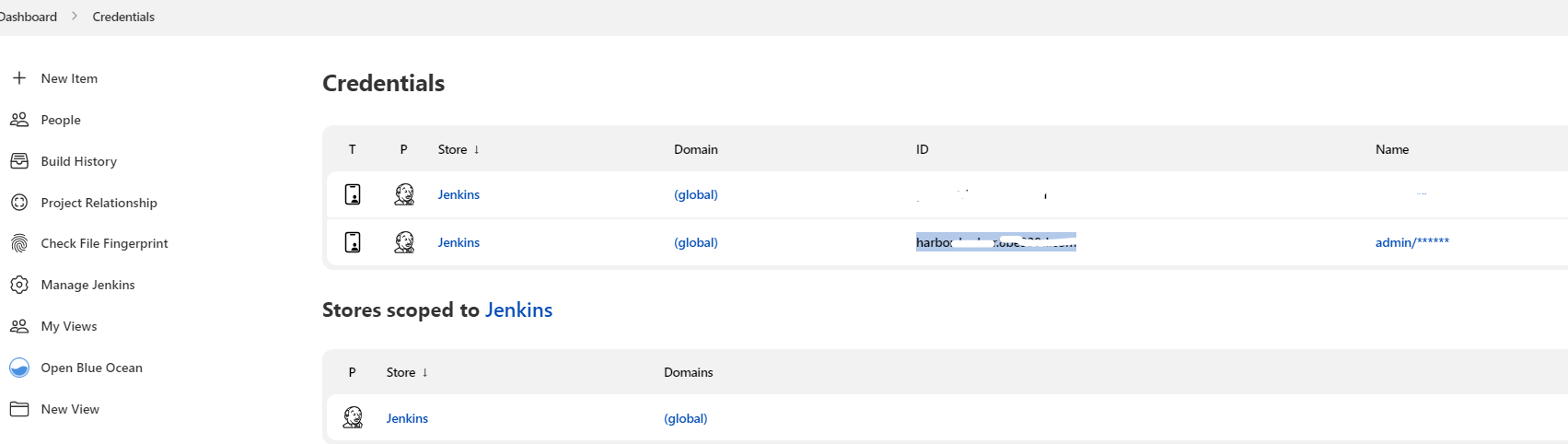Image resolution: width=1568 pixels, height=444 pixels.
Task: Open Manage Jenkins gear icon
Action: [x=19, y=285]
